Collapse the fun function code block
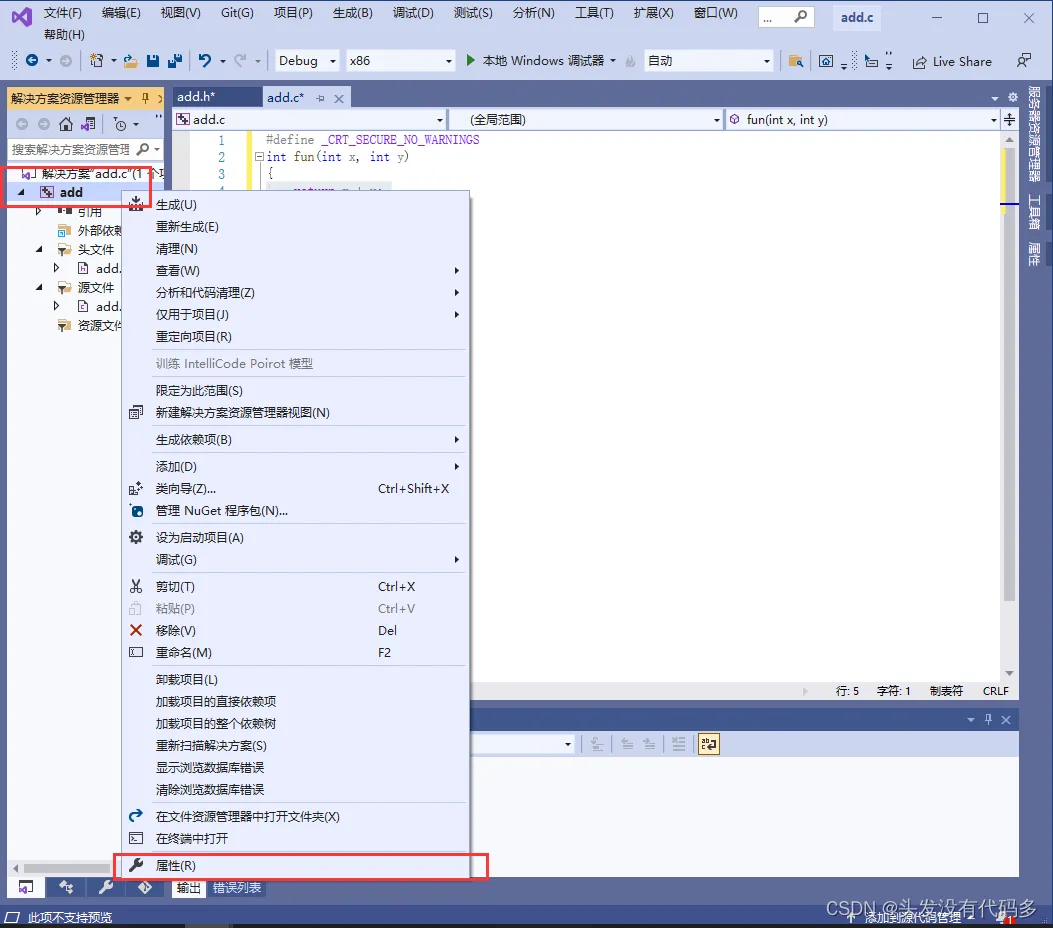Image resolution: width=1053 pixels, height=928 pixels. [259, 156]
